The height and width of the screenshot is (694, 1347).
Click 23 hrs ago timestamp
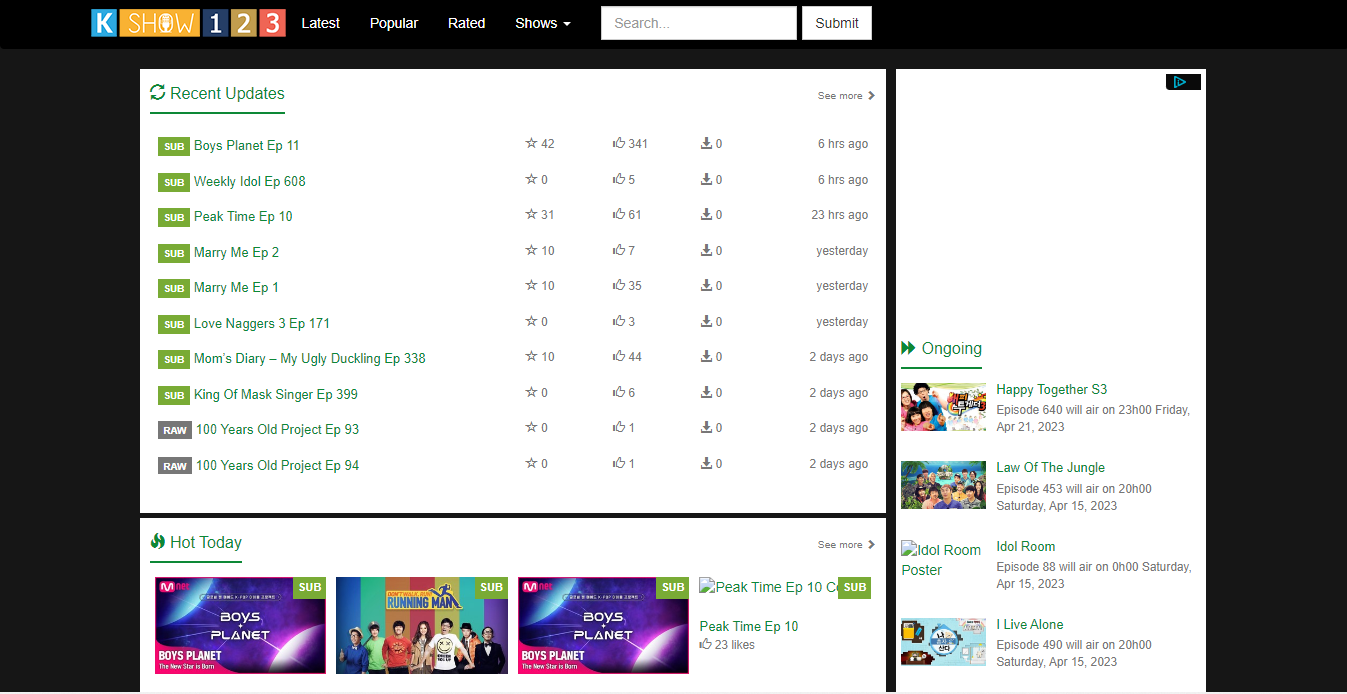pyautogui.click(x=840, y=215)
